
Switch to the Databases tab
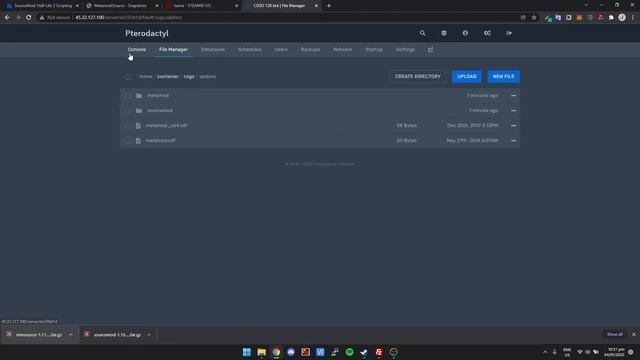click(x=213, y=50)
